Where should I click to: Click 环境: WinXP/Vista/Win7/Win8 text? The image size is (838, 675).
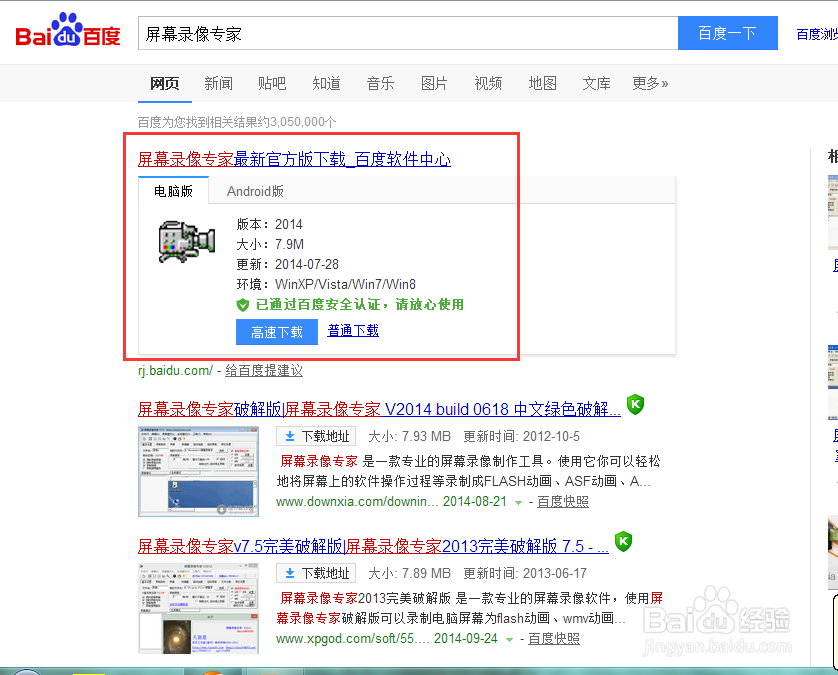point(326,284)
